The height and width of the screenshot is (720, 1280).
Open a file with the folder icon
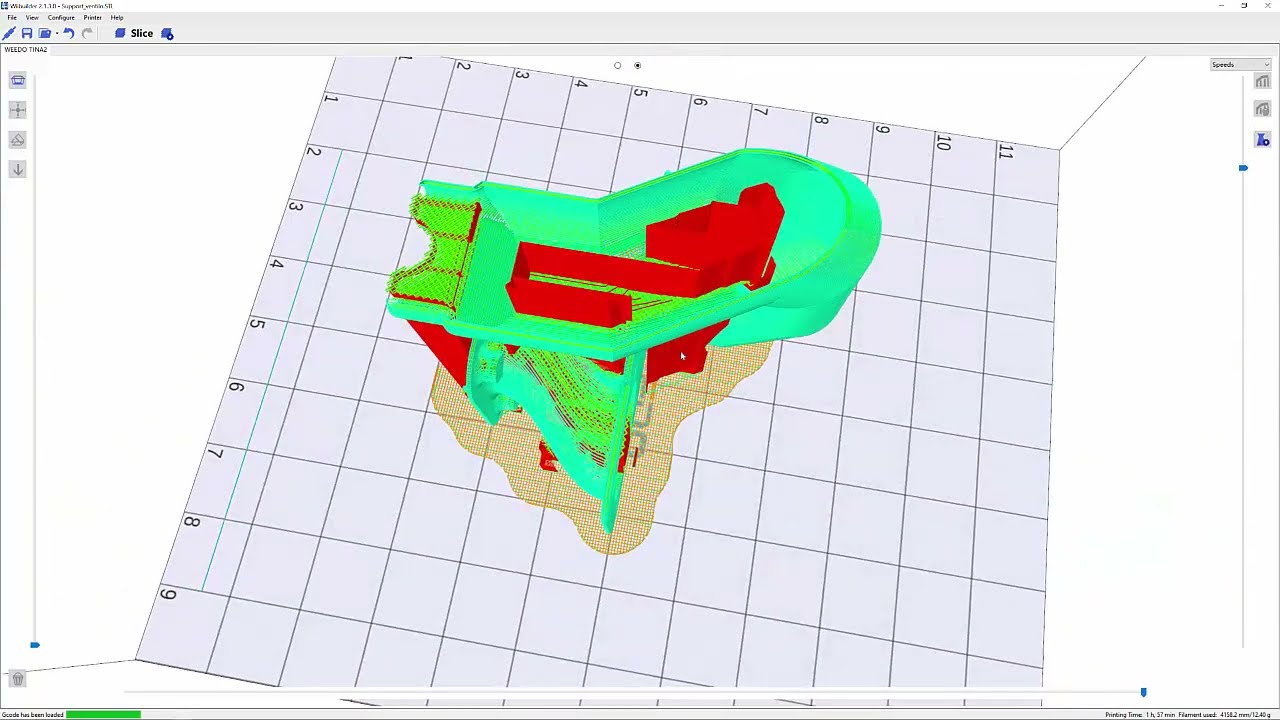point(44,33)
